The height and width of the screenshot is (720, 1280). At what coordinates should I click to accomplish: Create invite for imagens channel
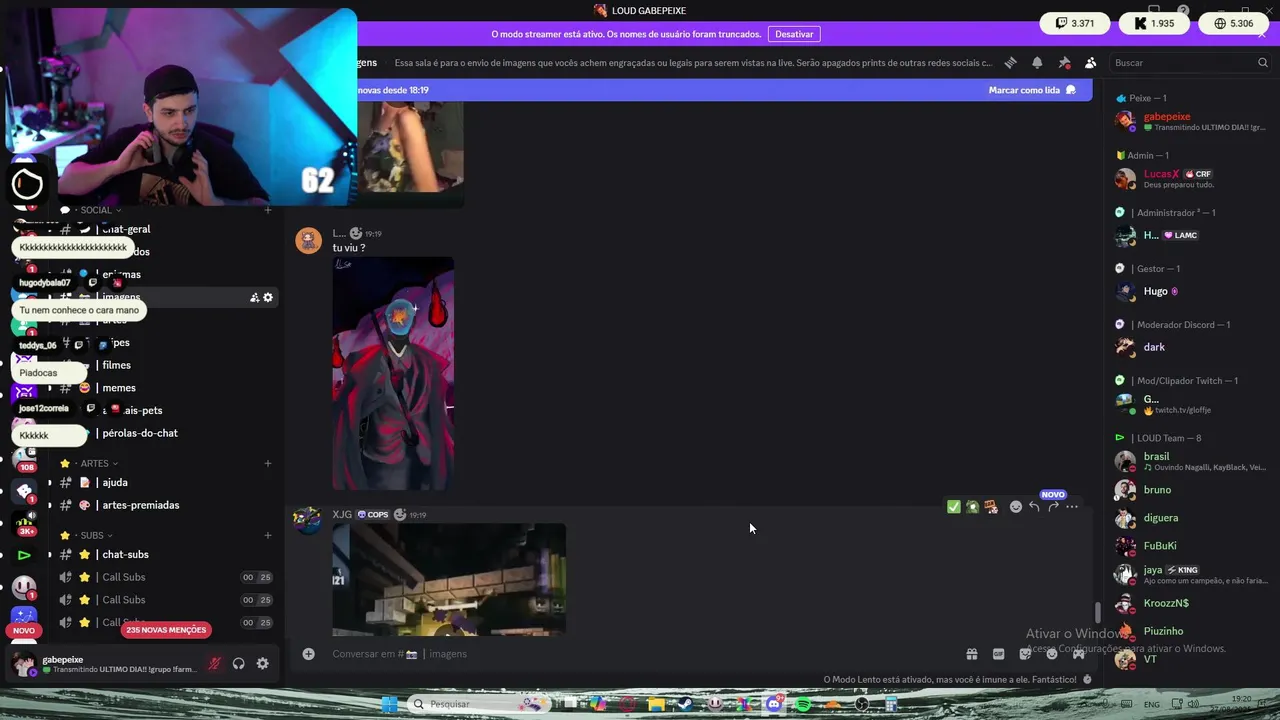click(254, 297)
